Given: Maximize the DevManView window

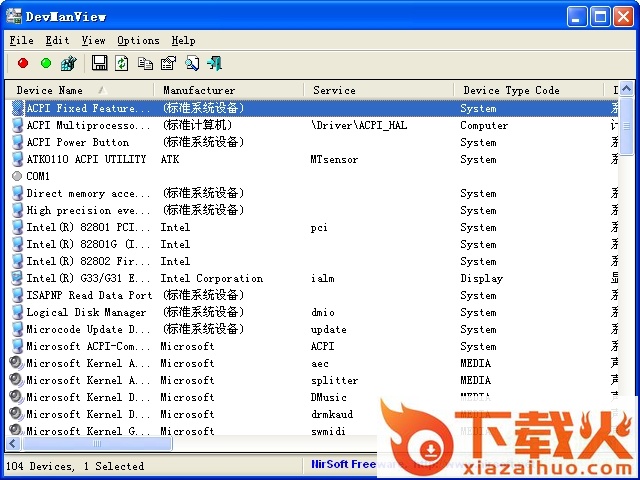Looking at the screenshot, I should [600, 17].
